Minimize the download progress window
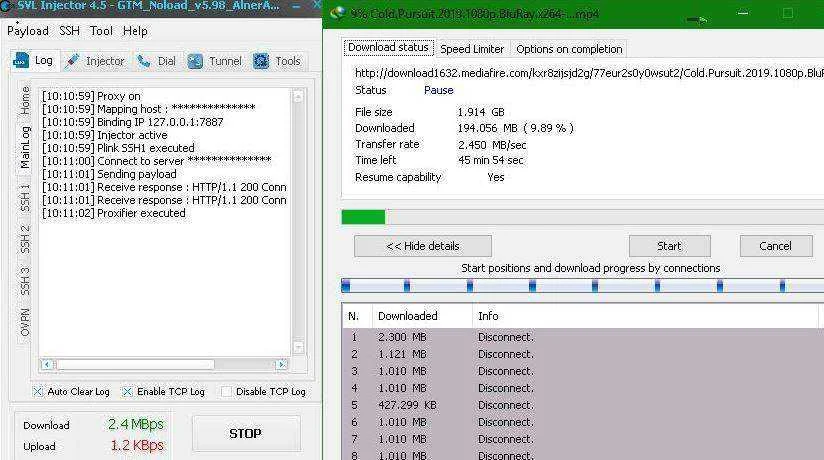The width and height of the screenshot is (824, 460). tap(743, 13)
